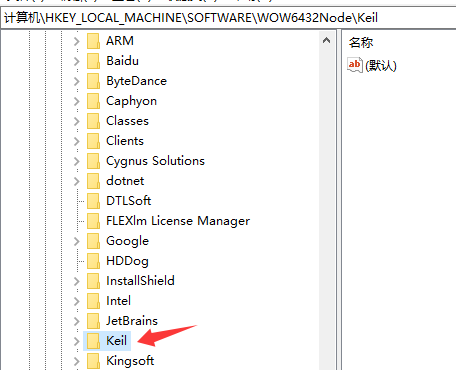This screenshot has width=456, height=370.
Task: Expand the Intel registry key
Action: [x=77, y=301]
